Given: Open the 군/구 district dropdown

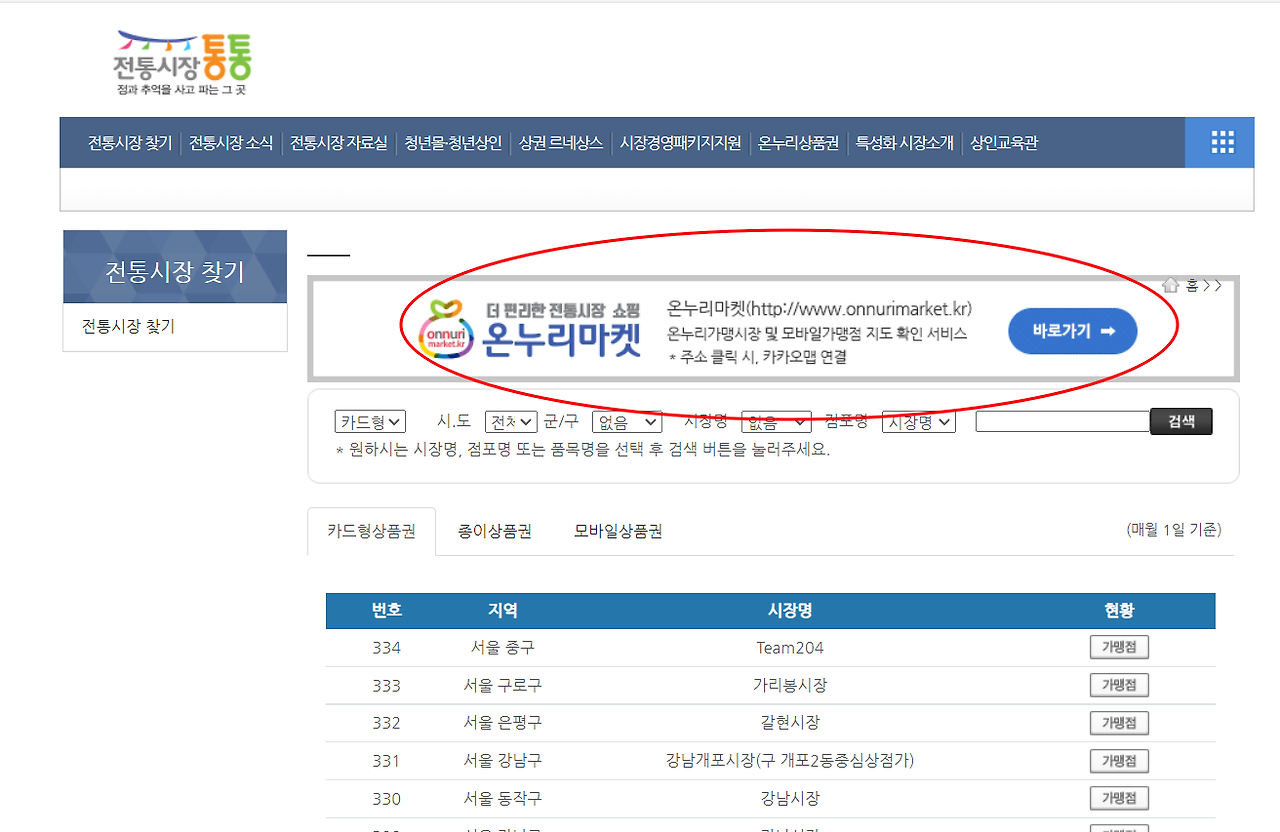Looking at the screenshot, I should tap(627, 422).
